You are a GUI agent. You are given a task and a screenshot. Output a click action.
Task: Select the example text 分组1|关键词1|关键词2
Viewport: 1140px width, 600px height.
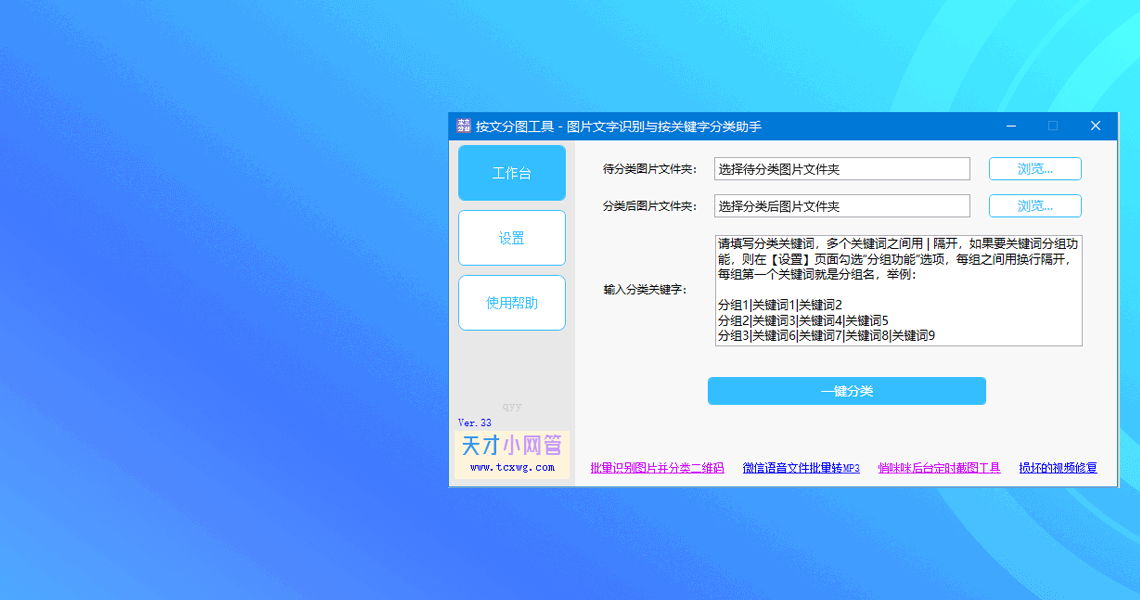click(780, 303)
